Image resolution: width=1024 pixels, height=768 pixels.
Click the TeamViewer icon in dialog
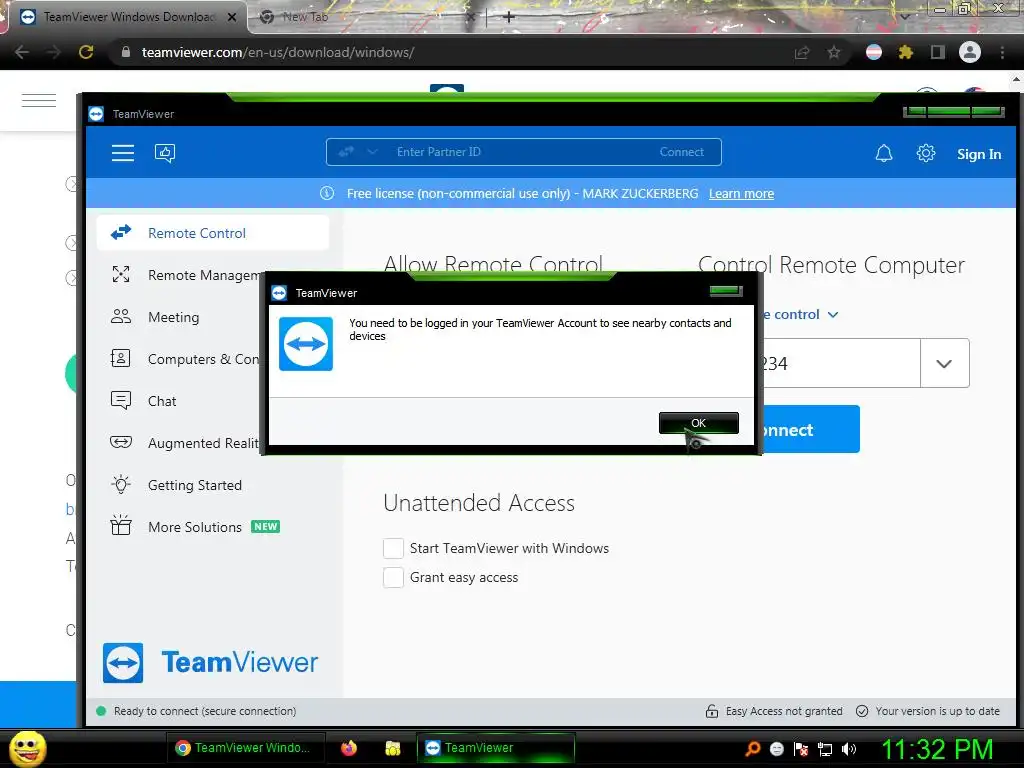[306, 344]
